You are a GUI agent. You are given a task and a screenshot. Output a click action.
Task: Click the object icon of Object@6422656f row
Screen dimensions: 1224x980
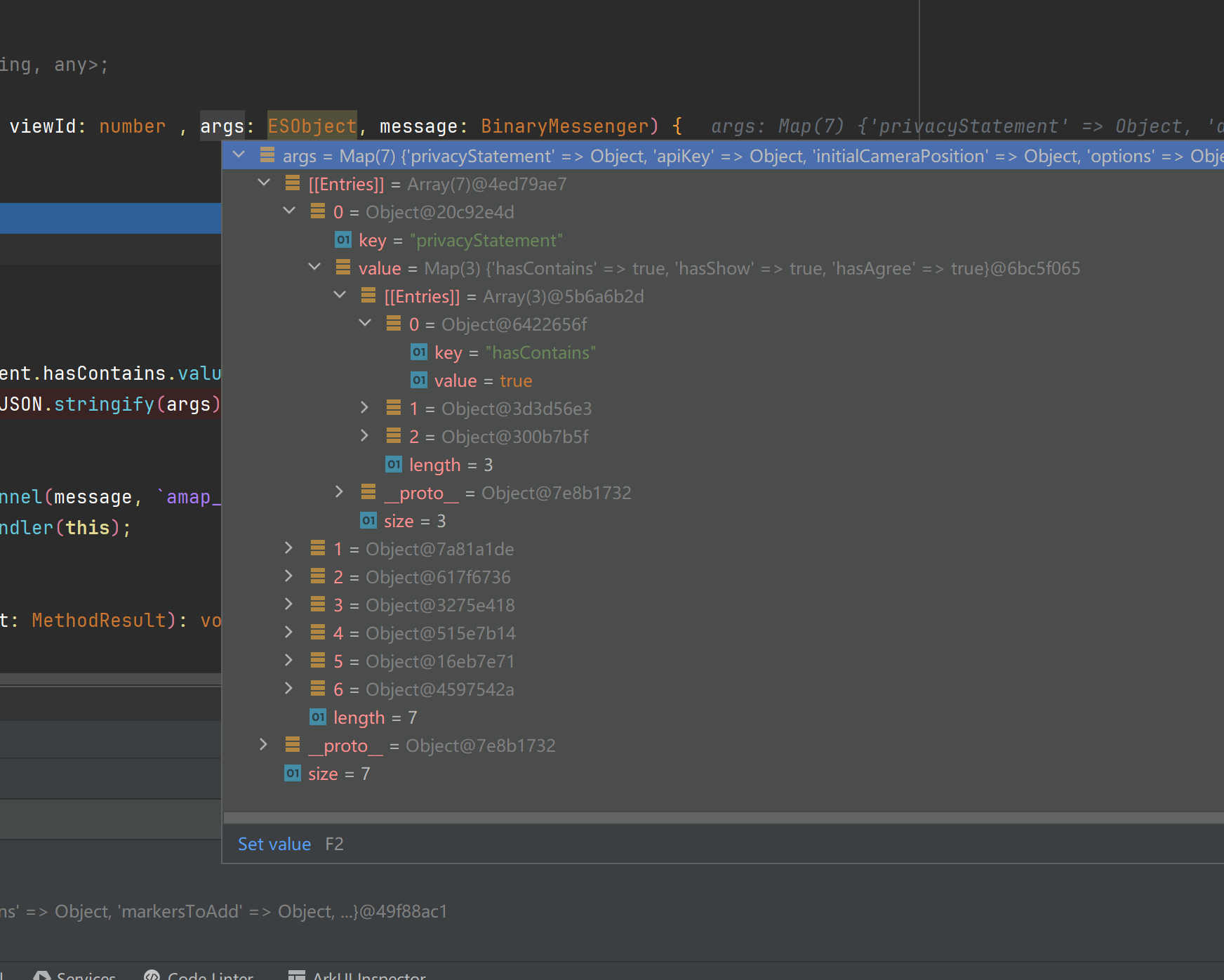point(394,323)
